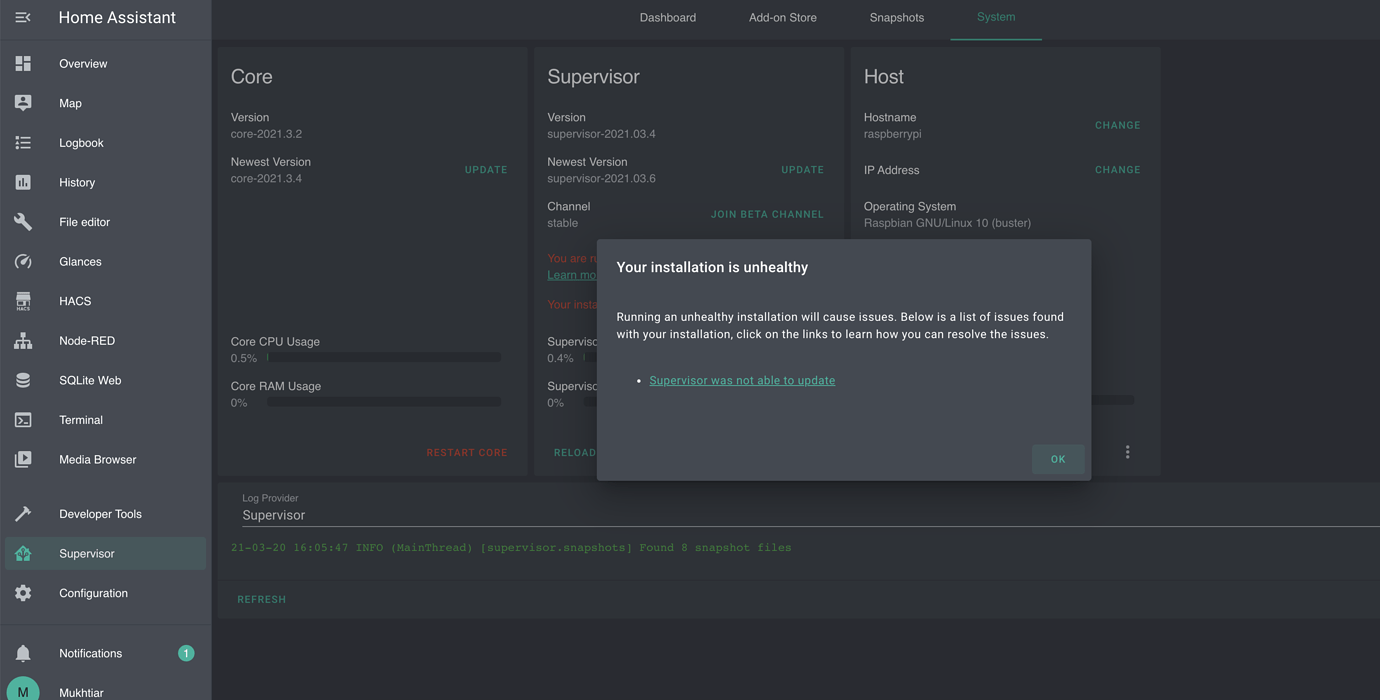Open the Snapshots tab
This screenshot has height=700, width=1380.
(896, 17)
